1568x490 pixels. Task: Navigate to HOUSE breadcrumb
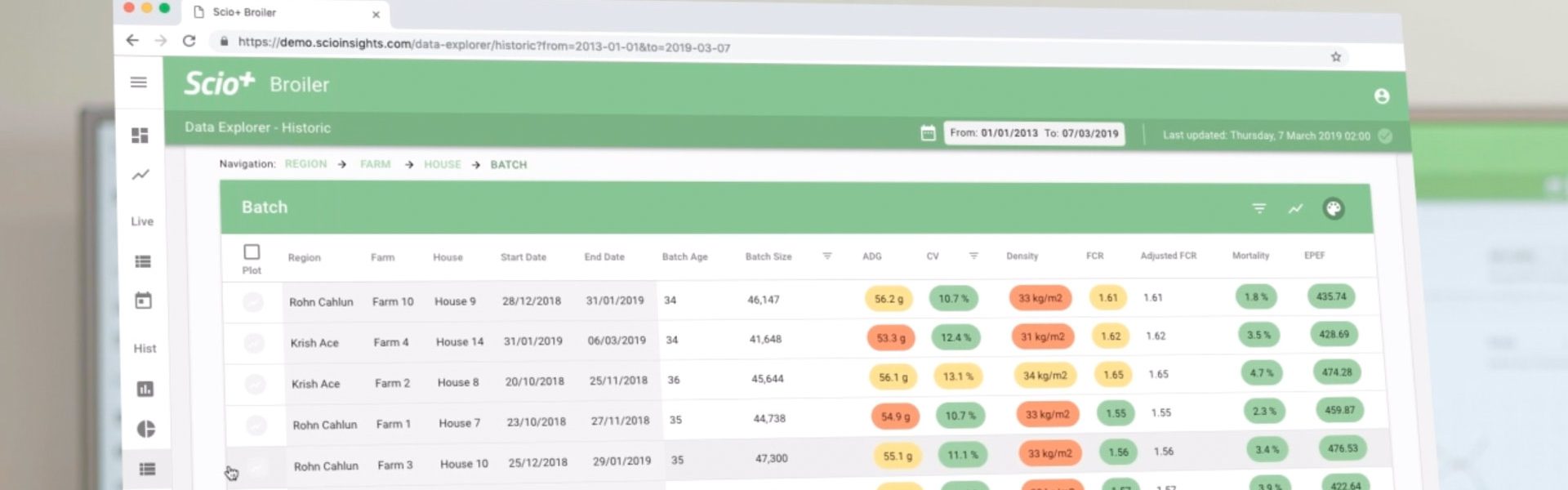pyautogui.click(x=443, y=164)
